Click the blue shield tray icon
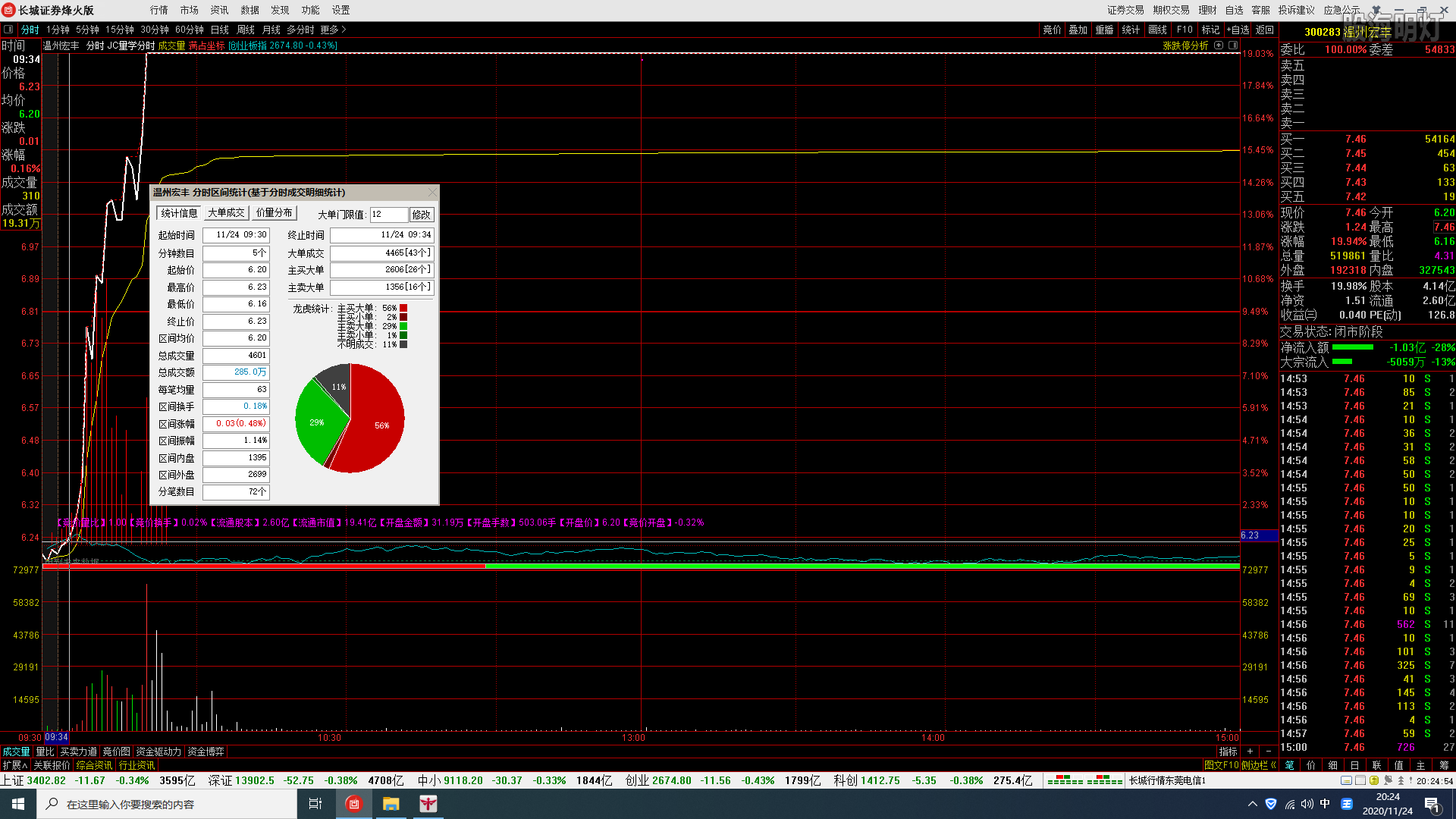 pos(1271,804)
